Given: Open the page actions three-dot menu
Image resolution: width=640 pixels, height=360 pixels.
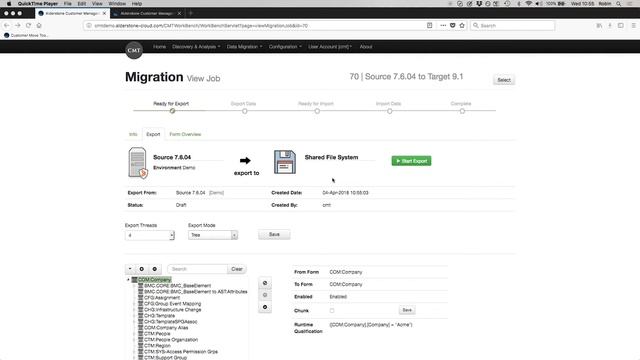Looking at the screenshot, I should (x=443, y=25).
